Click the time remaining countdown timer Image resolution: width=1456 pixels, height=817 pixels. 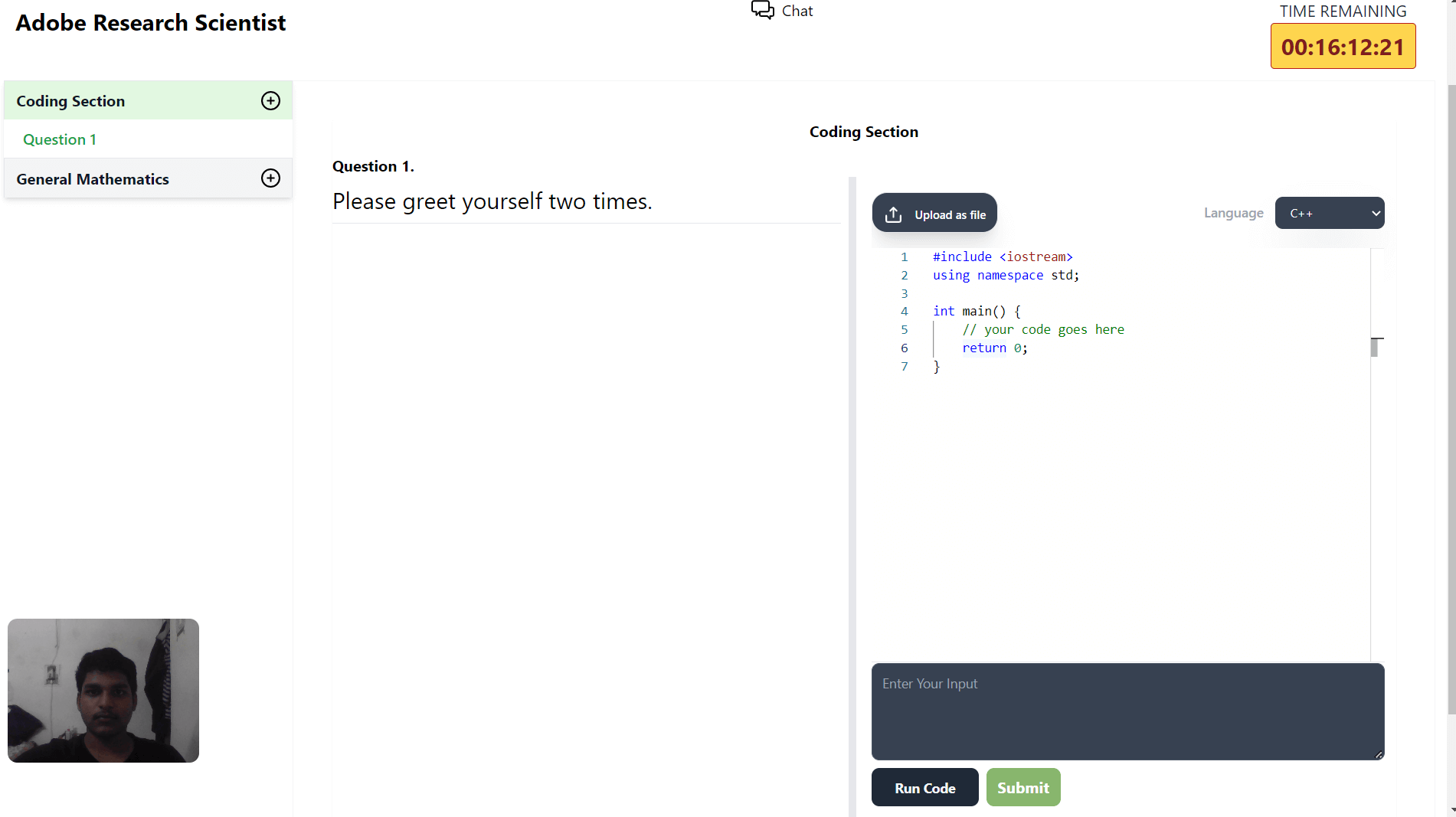1342,47
